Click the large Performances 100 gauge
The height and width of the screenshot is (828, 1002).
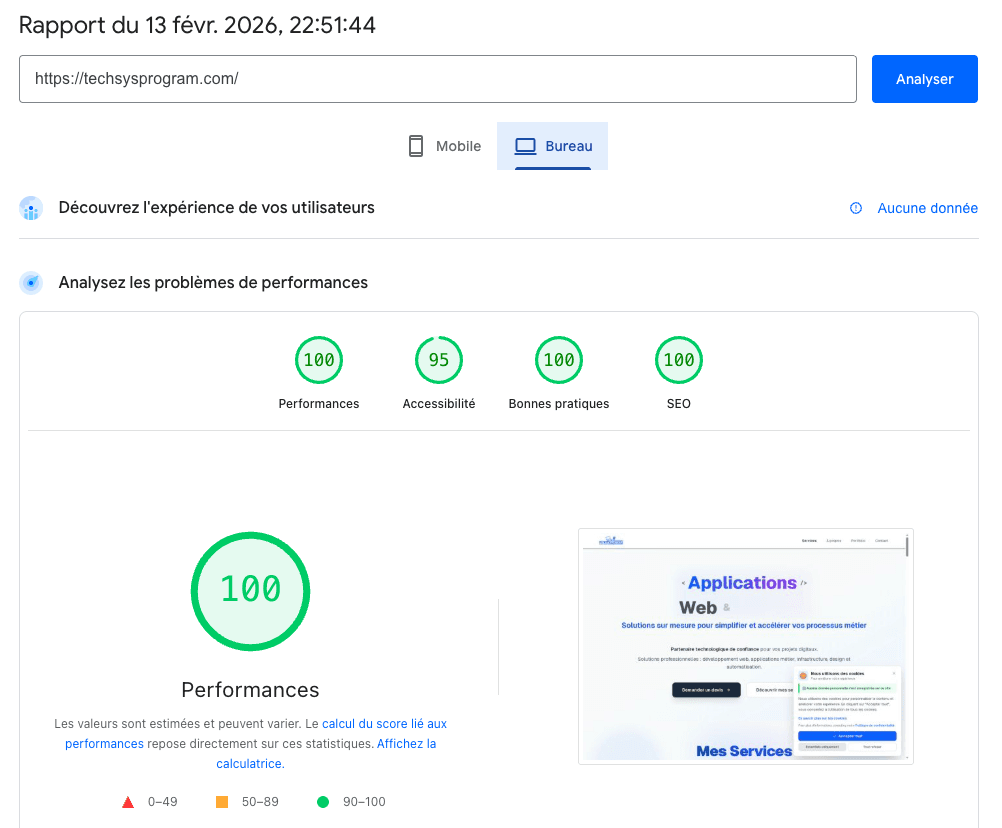pos(249,591)
